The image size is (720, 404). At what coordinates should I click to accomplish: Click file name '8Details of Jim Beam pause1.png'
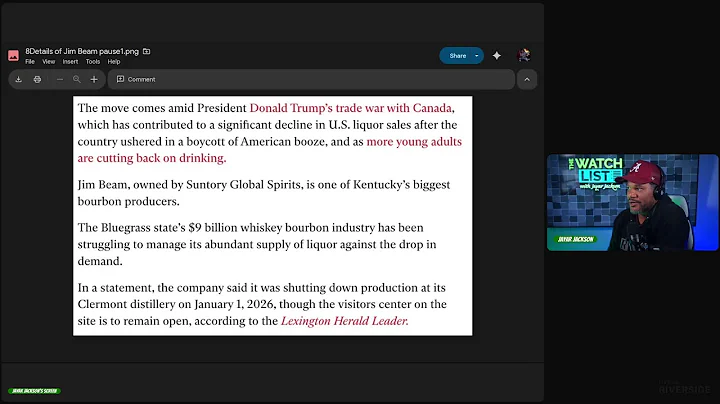[x=82, y=51]
